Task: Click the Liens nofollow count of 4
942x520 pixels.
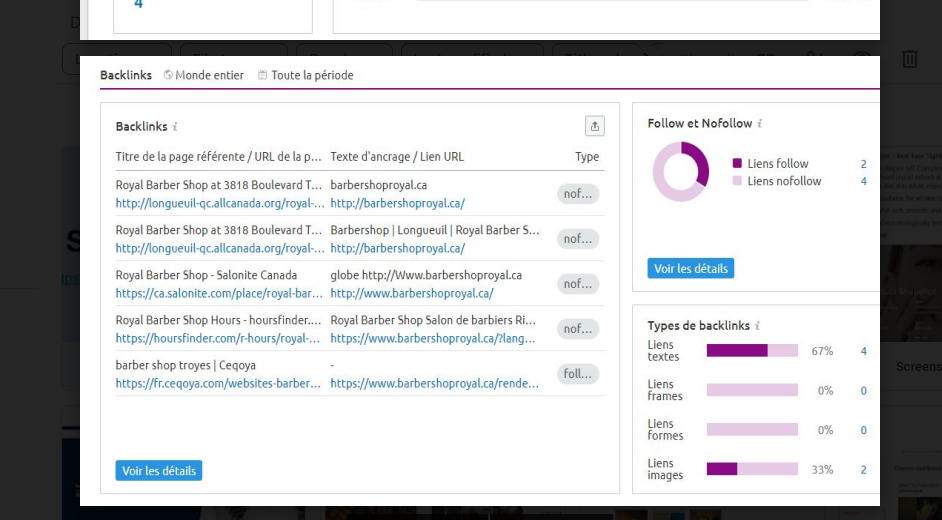Action: pyautogui.click(x=863, y=181)
